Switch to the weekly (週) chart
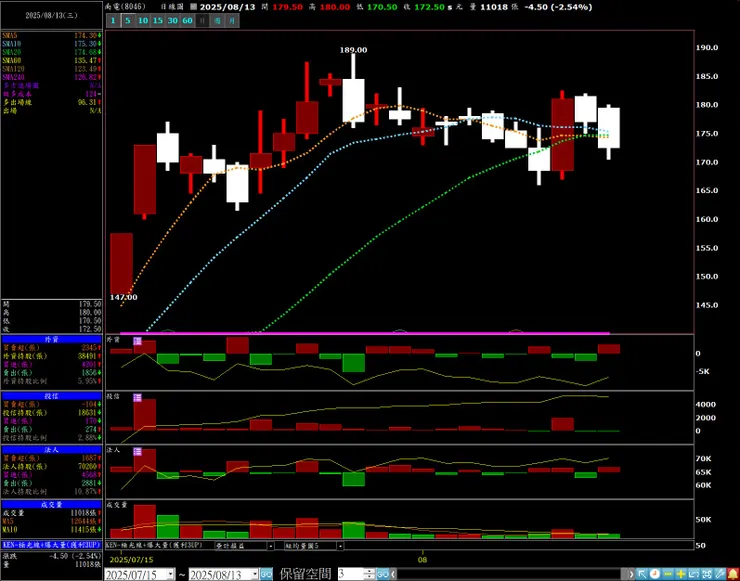 pyautogui.click(x=217, y=21)
